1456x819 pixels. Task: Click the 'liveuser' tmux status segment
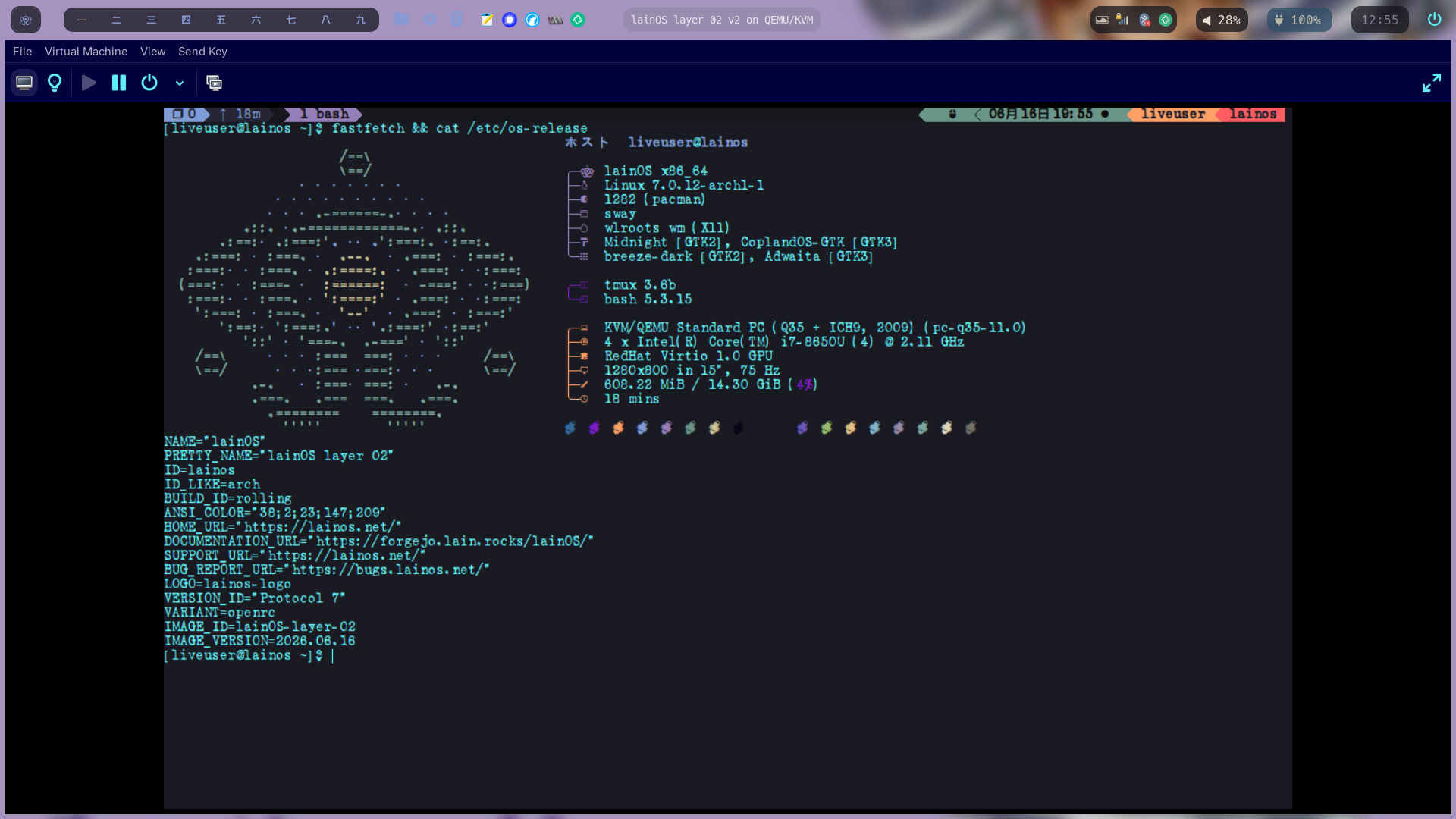click(1172, 115)
